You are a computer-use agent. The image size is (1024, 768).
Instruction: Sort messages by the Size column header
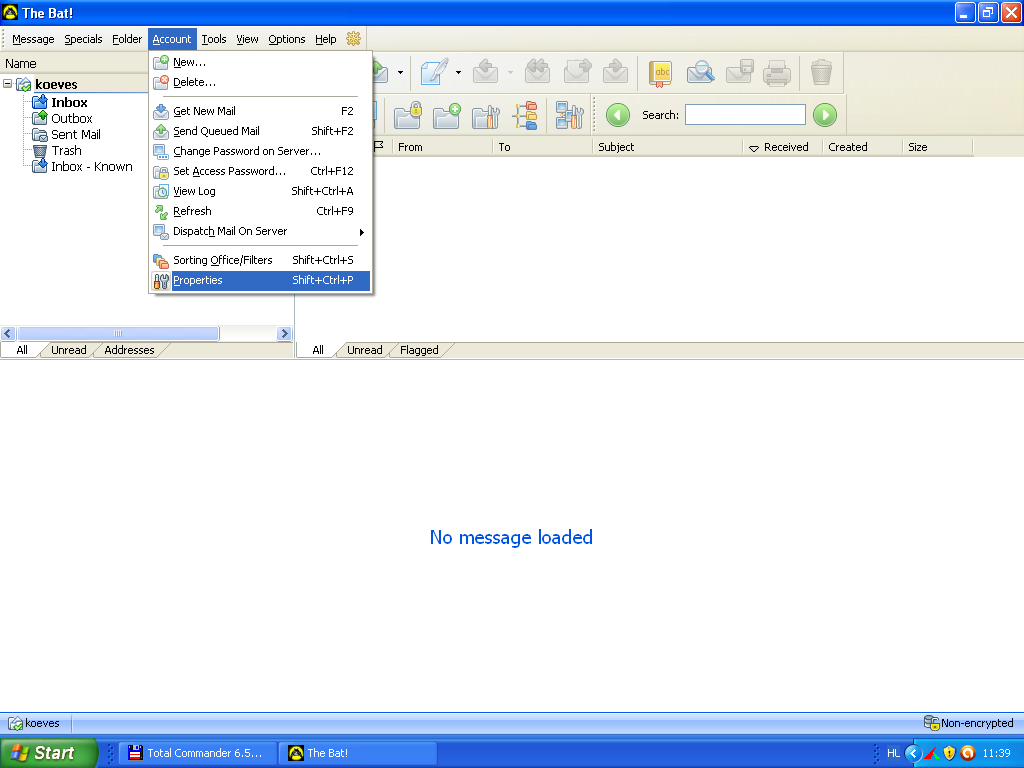coord(936,148)
